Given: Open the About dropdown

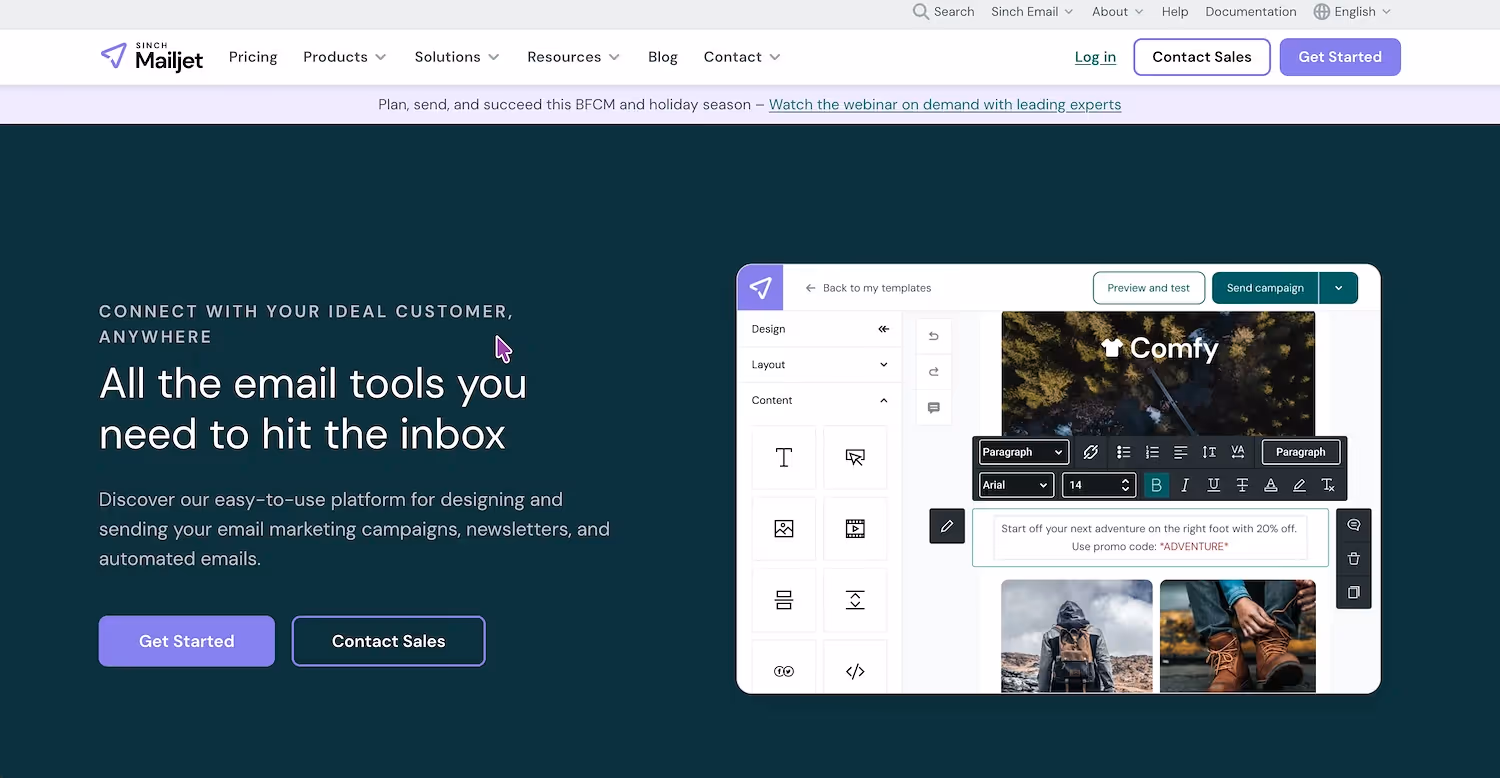Looking at the screenshot, I should tap(1118, 12).
